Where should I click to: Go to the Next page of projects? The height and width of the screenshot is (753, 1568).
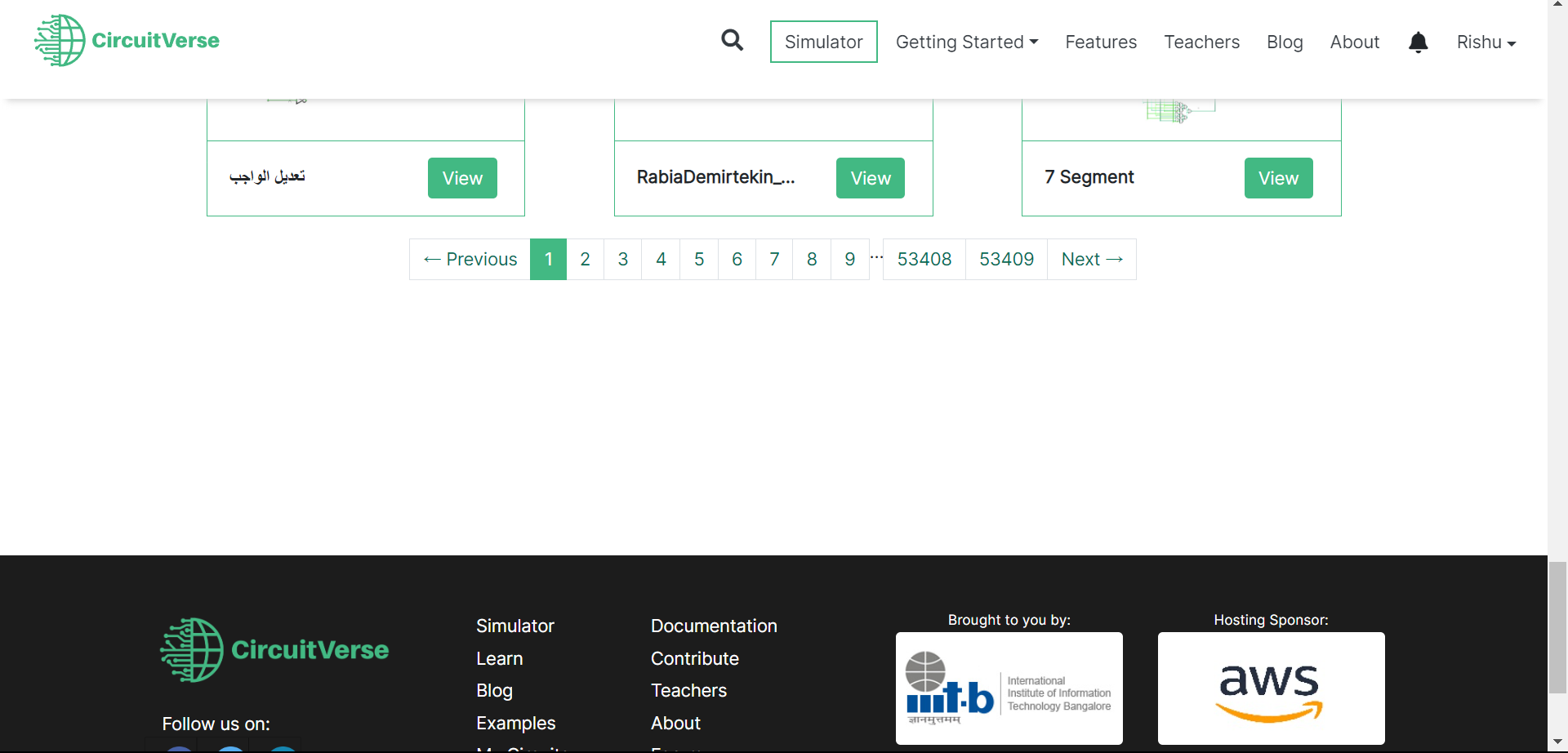point(1091,259)
